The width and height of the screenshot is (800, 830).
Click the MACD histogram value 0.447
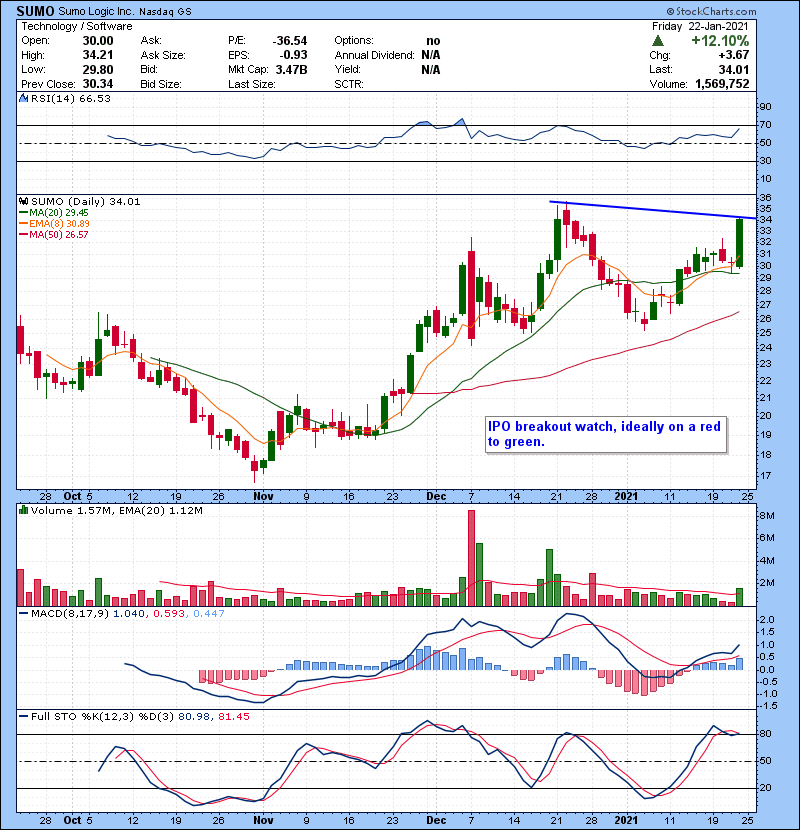pyautogui.click(x=209, y=614)
